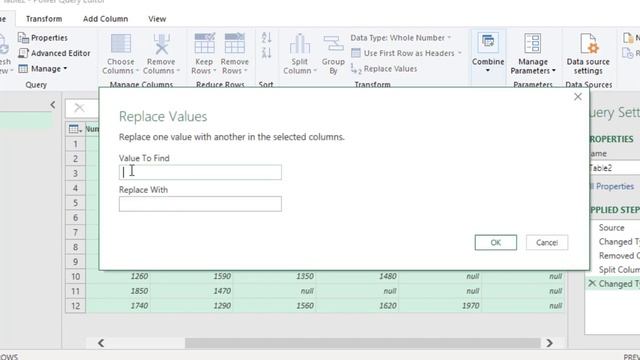This screenshot has width=640, height=360.
Task: Click the Choose Columns icon
Action: click(121, 44)
